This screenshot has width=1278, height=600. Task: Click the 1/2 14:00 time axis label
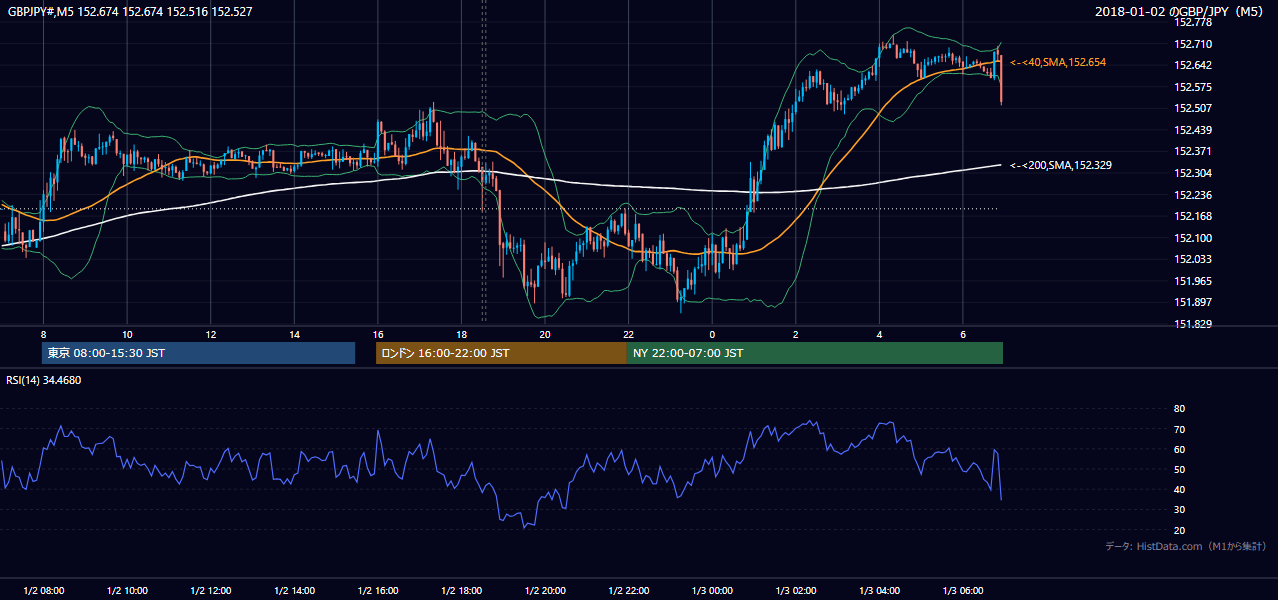295,591
